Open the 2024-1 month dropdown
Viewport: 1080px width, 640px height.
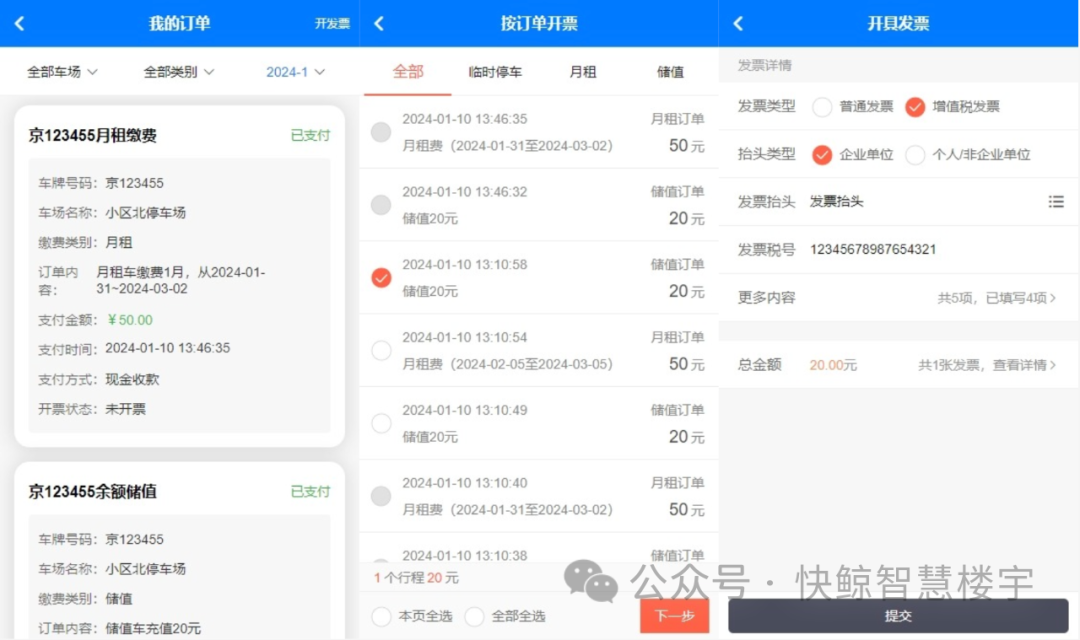pyautogui.click(x=295, y=72)
